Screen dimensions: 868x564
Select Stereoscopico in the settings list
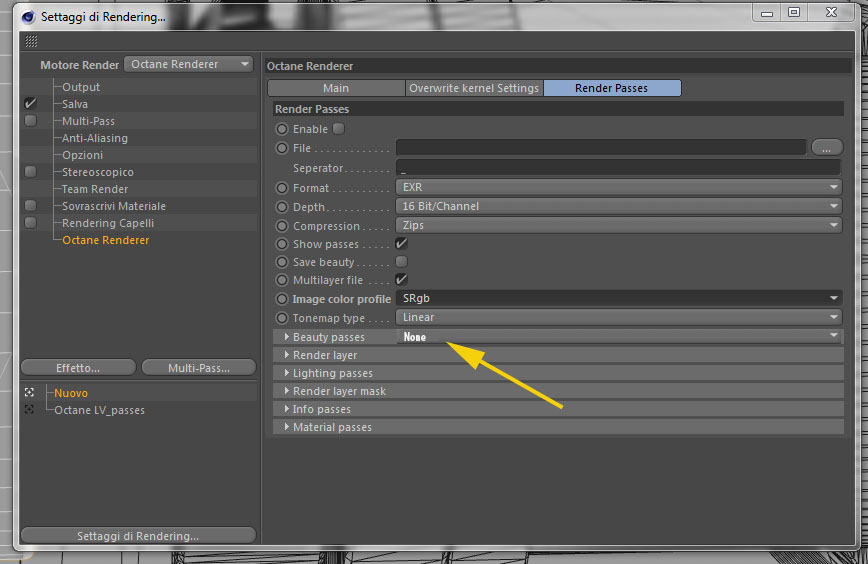[98, 172]
